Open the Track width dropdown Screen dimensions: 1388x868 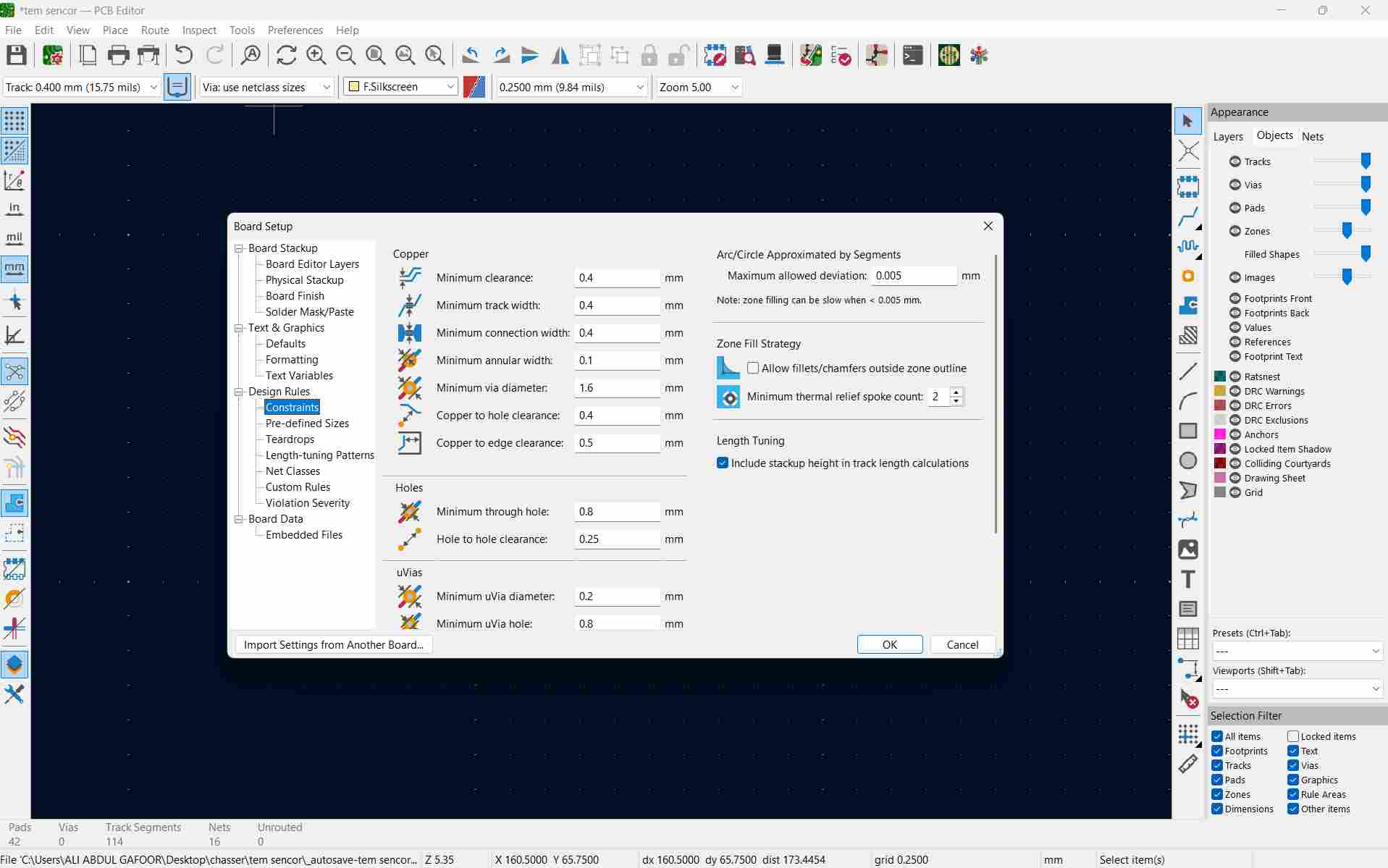(x=81, y=87)
